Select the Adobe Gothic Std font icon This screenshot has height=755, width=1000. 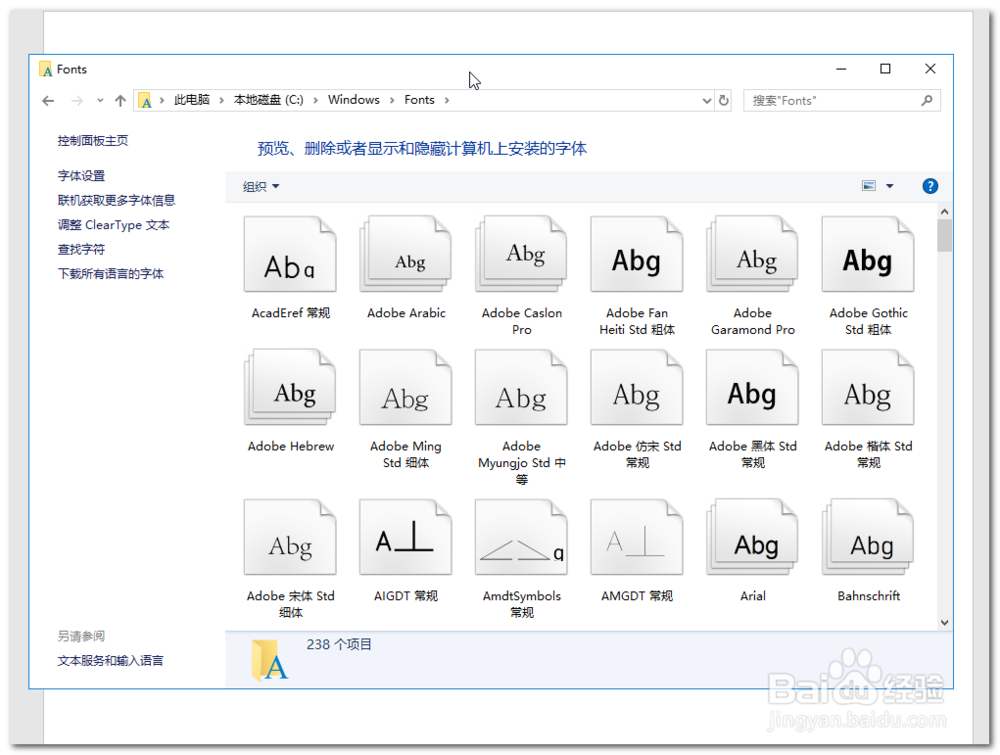click(868, 254)
